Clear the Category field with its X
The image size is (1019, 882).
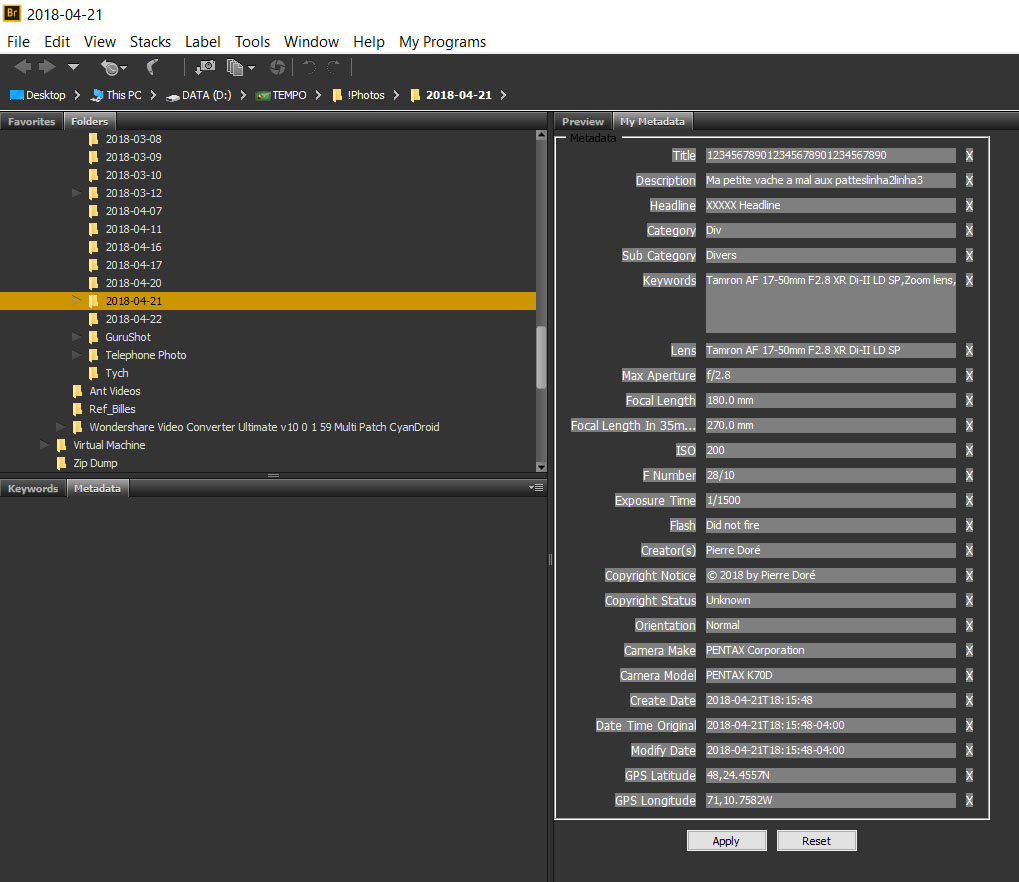pyautogui.click(x=969, y=230)
